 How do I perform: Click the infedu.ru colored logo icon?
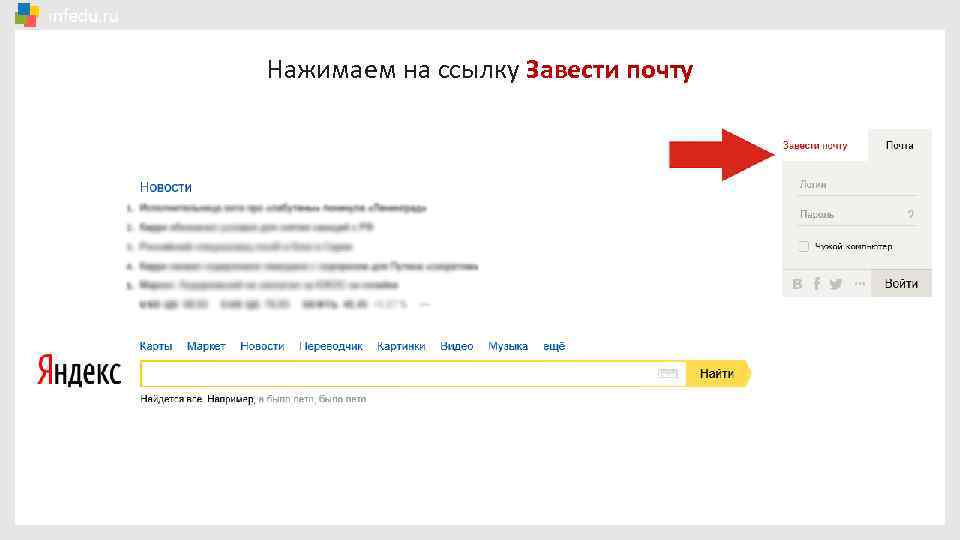pyautogui.click(x=27, y=14)
